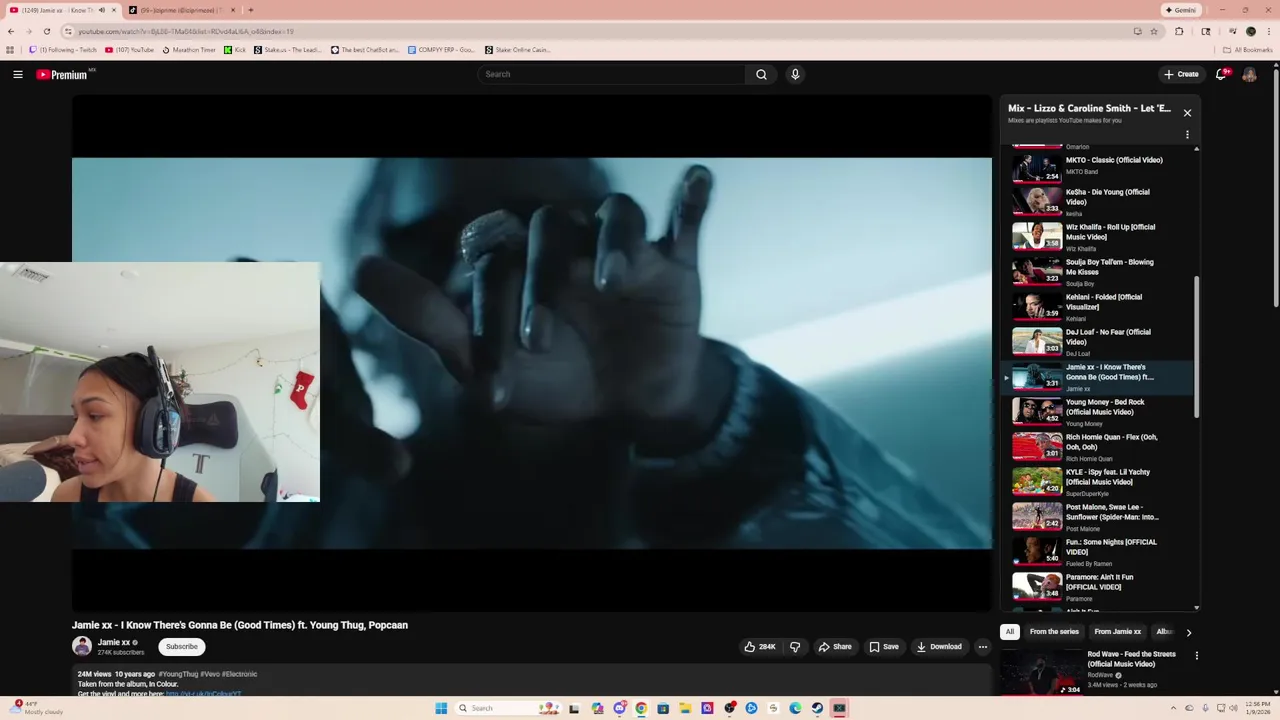This screenshot has width=1280, height=720.
Task: Play Ke$ha - Die Young from the mix
Action: click(1098, 202)
